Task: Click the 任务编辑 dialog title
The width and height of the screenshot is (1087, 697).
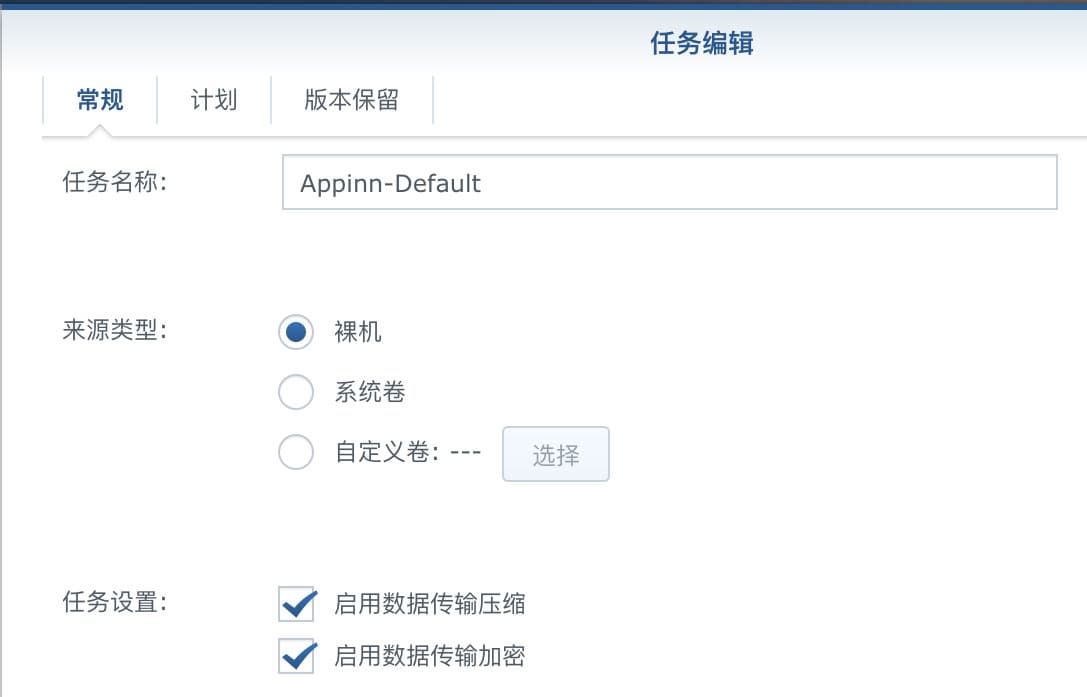Action: click(x=702, y=43)
